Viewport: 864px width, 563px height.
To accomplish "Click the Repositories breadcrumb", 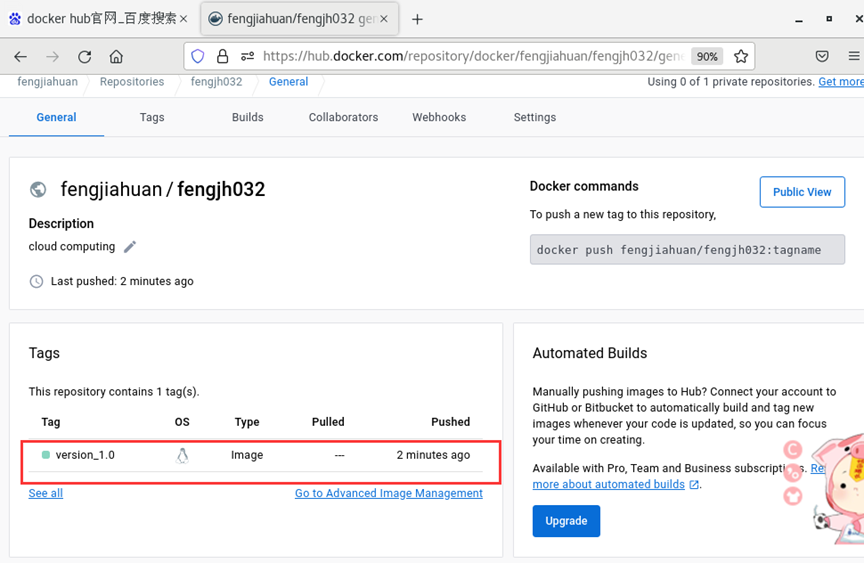I will (132, 82).
